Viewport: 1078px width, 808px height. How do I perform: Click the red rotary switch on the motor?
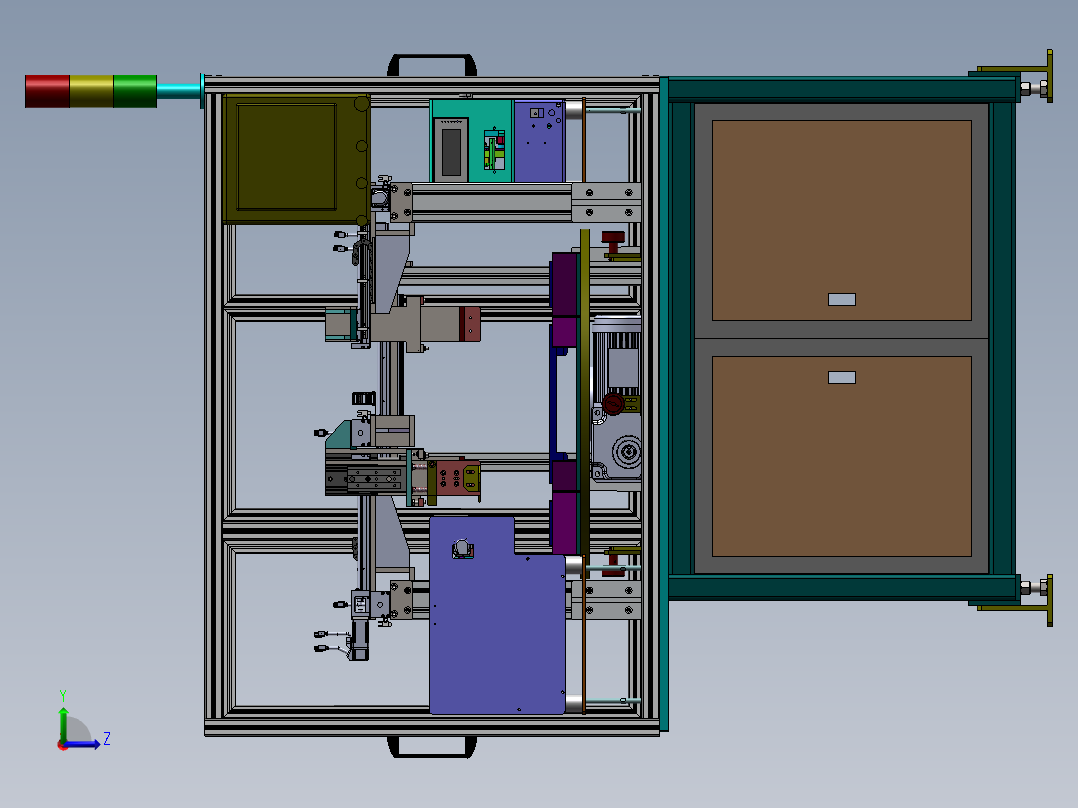pyautogui.click(x=613, y=404)
